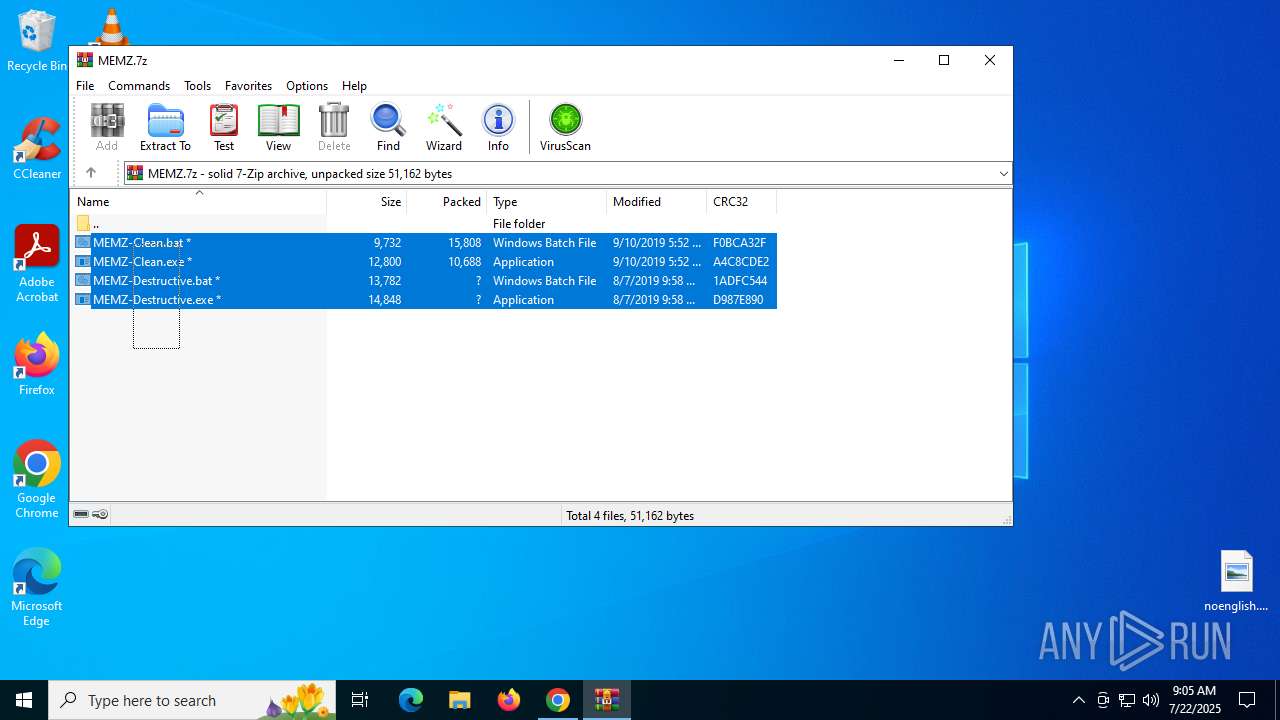Select MEMZ-Clean.bat file
This screenshot has width=1280, height=720.
142,243
